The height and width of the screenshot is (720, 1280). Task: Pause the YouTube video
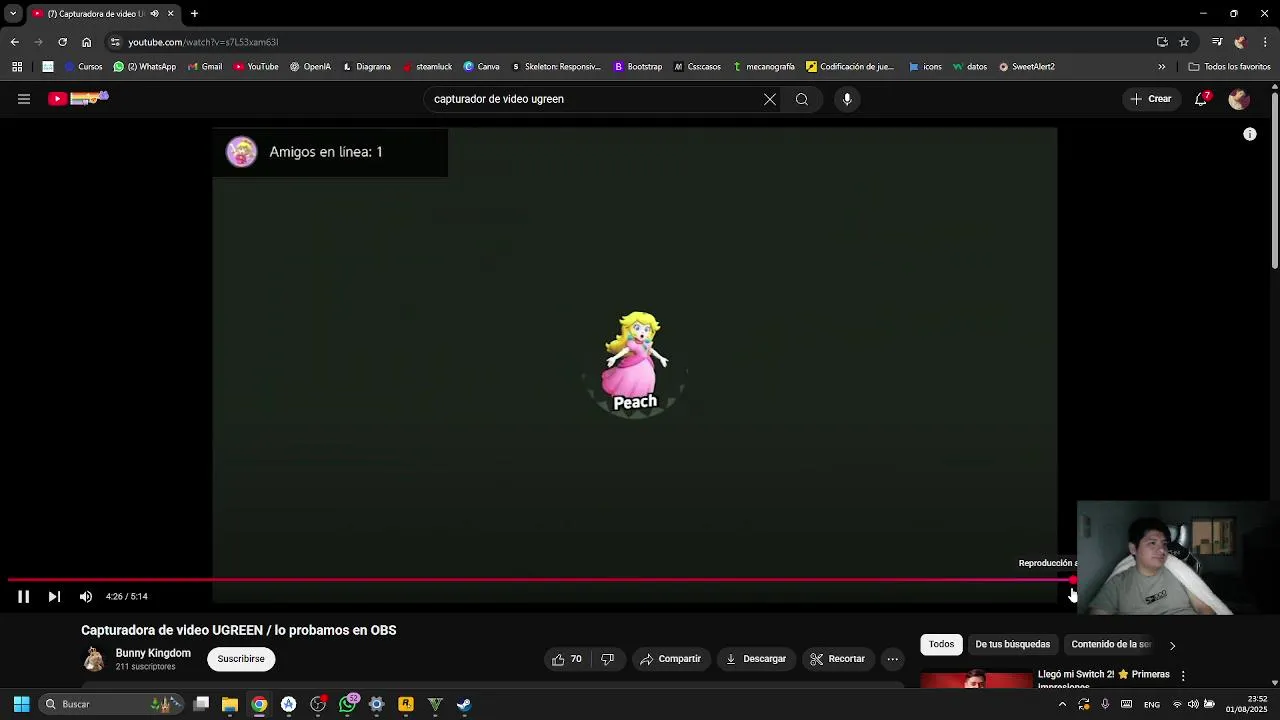(24, 596)
